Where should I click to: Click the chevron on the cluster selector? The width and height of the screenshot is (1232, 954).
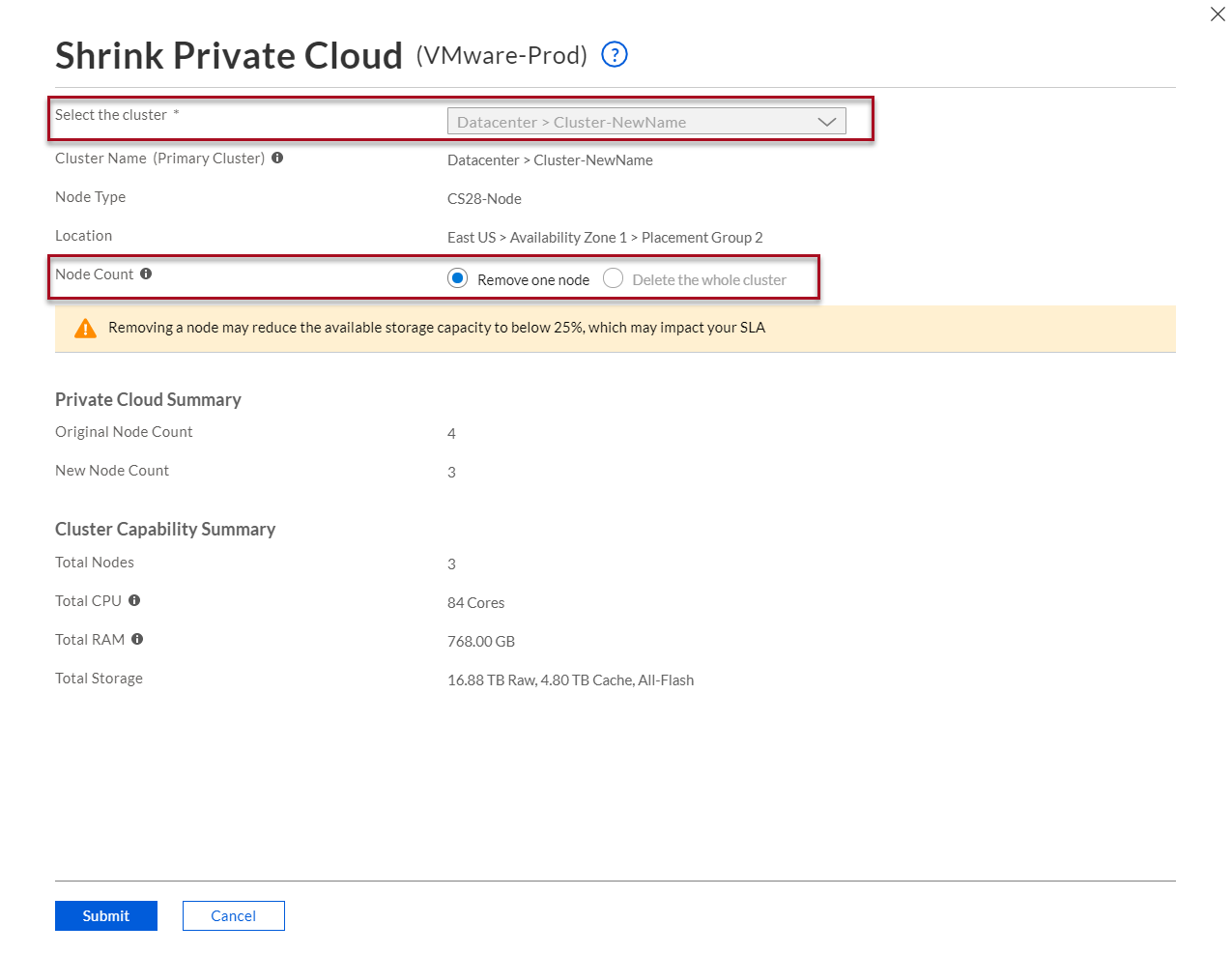click(x=827, y=121)
